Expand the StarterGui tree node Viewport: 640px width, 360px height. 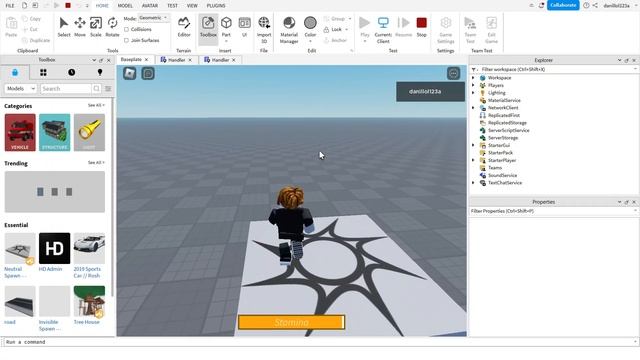click(x=473, y=145)
